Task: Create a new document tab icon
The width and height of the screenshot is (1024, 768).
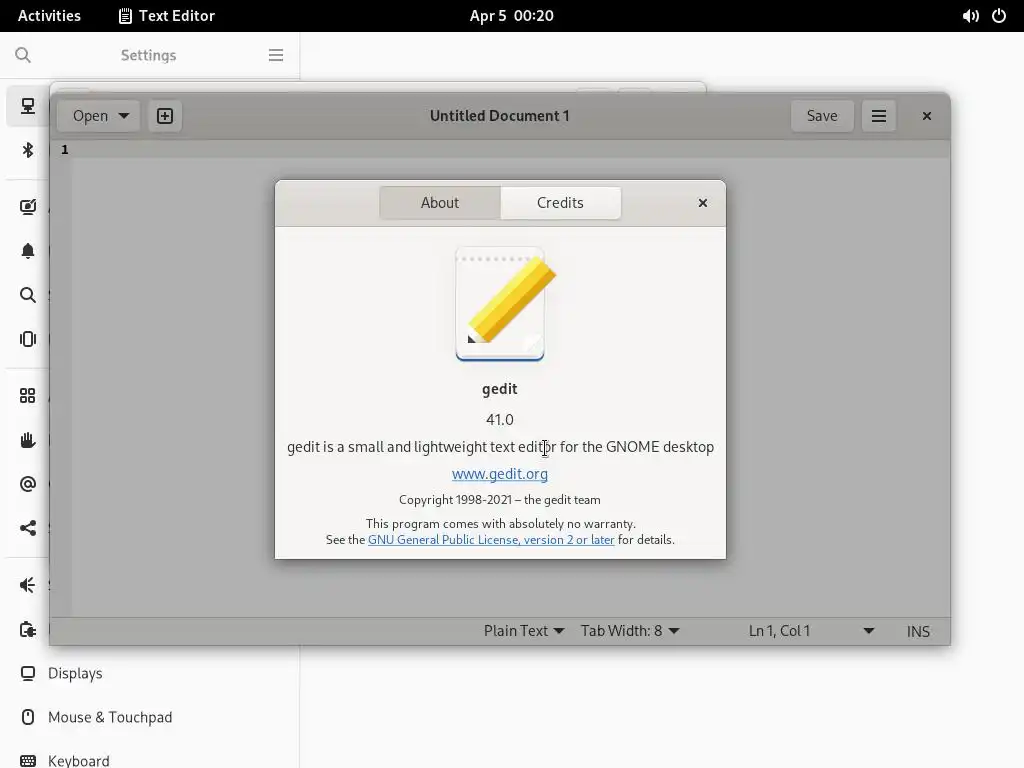Action: [x=165, y=116]
